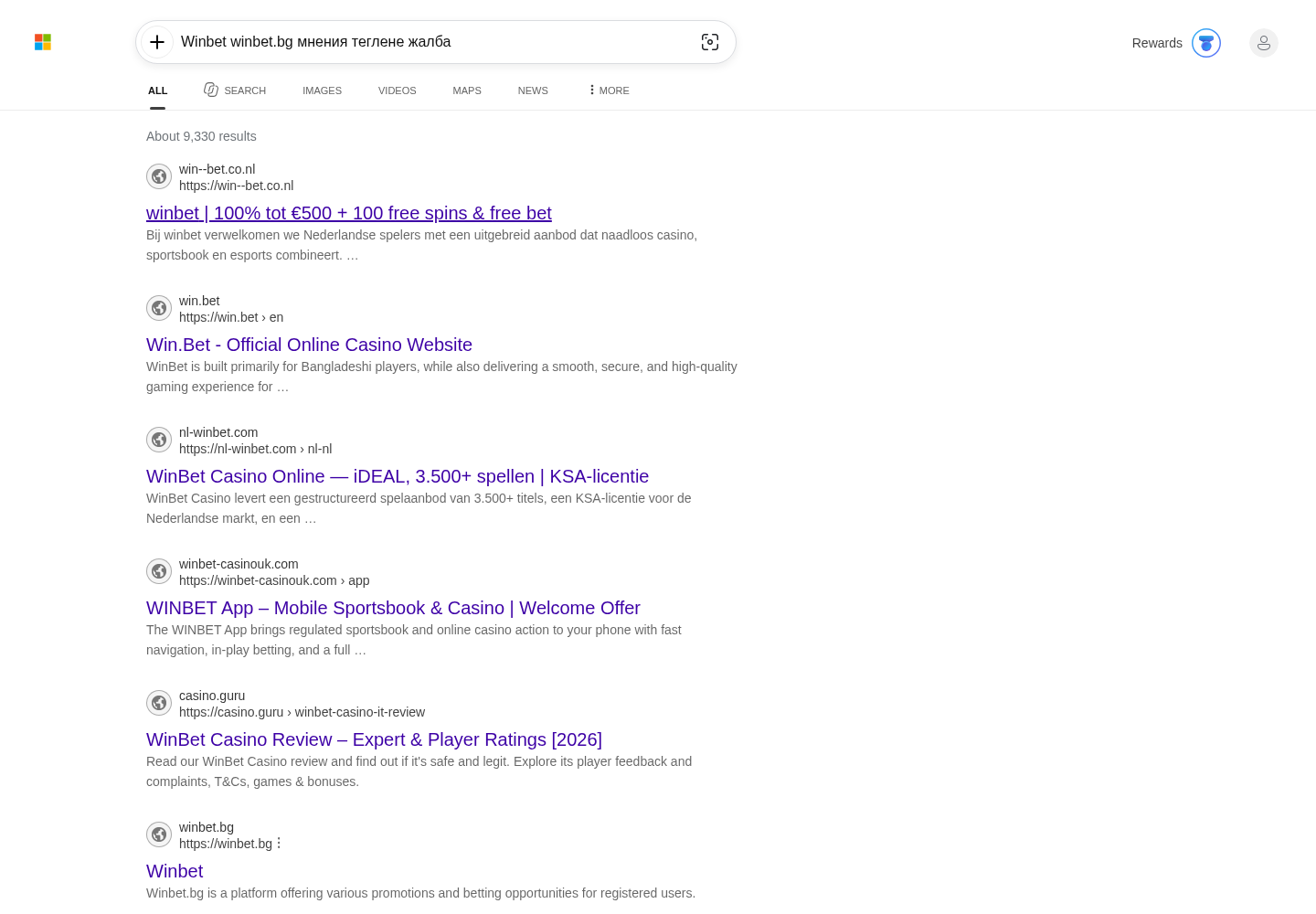The image size is (1316, 914).
Task: Click site name 'casino.guru'
Action: point(212,696)
